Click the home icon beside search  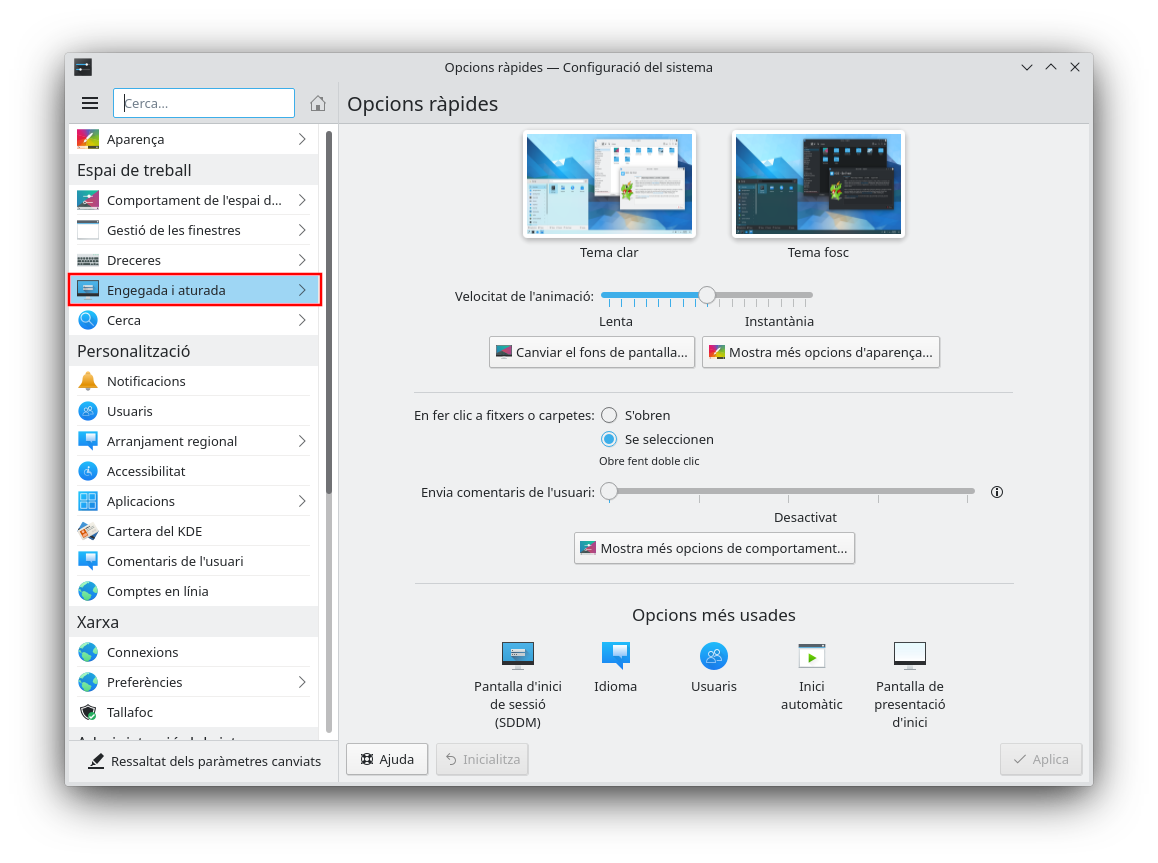pyautogui.click(x=318, y=103)
